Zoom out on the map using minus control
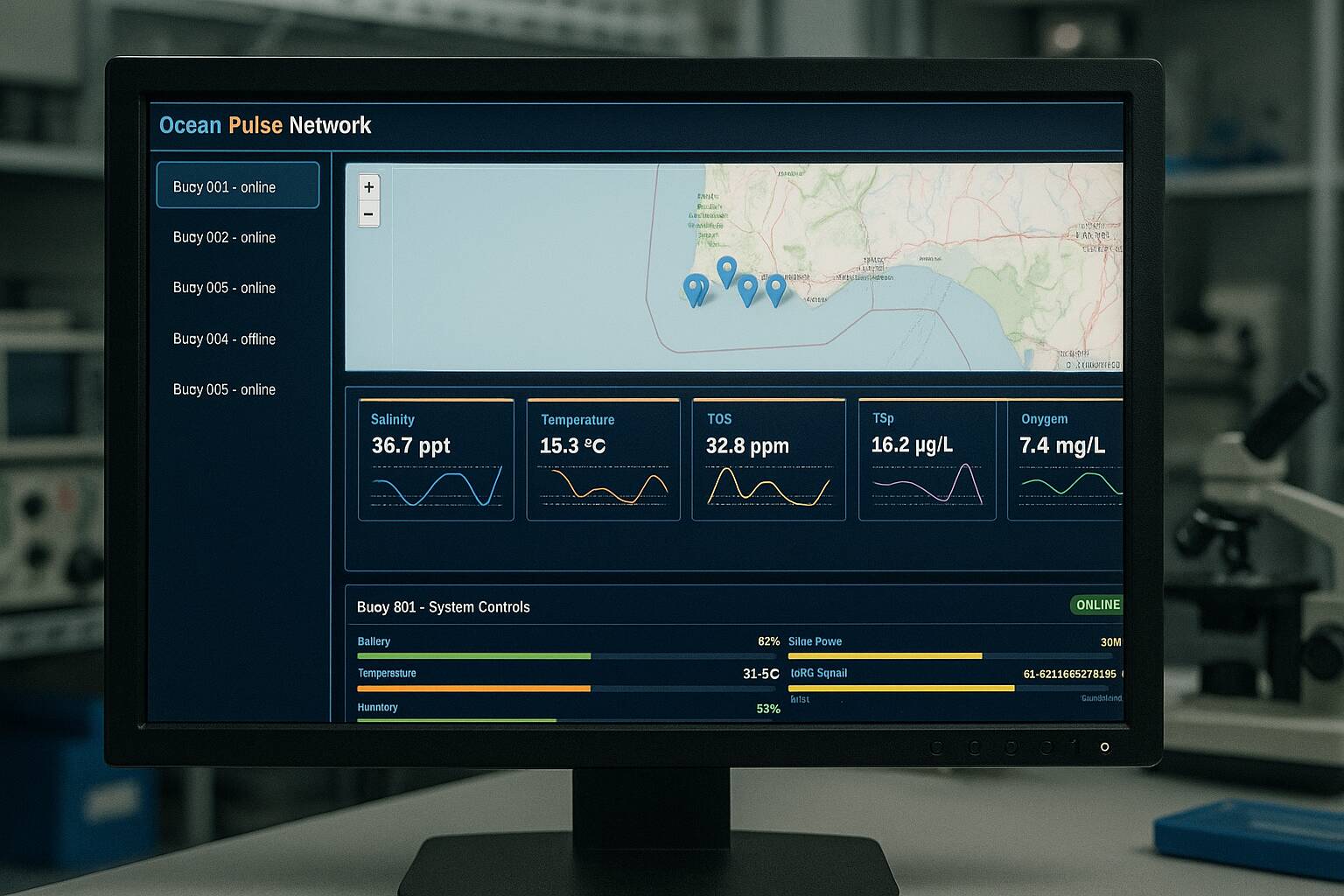The image size is (1344, 896). pos(368,213)
